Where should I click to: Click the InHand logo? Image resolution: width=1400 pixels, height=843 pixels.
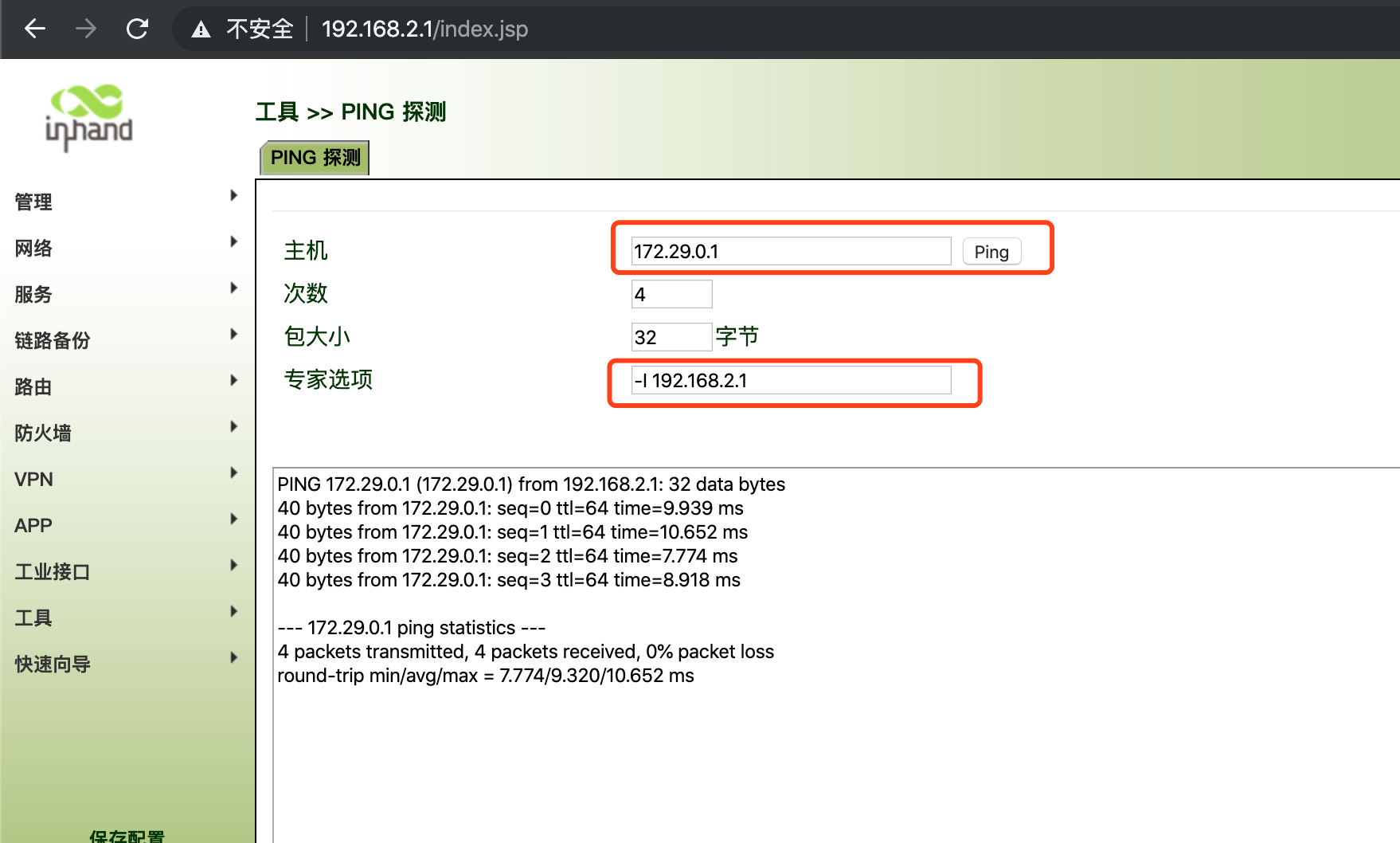89,118
